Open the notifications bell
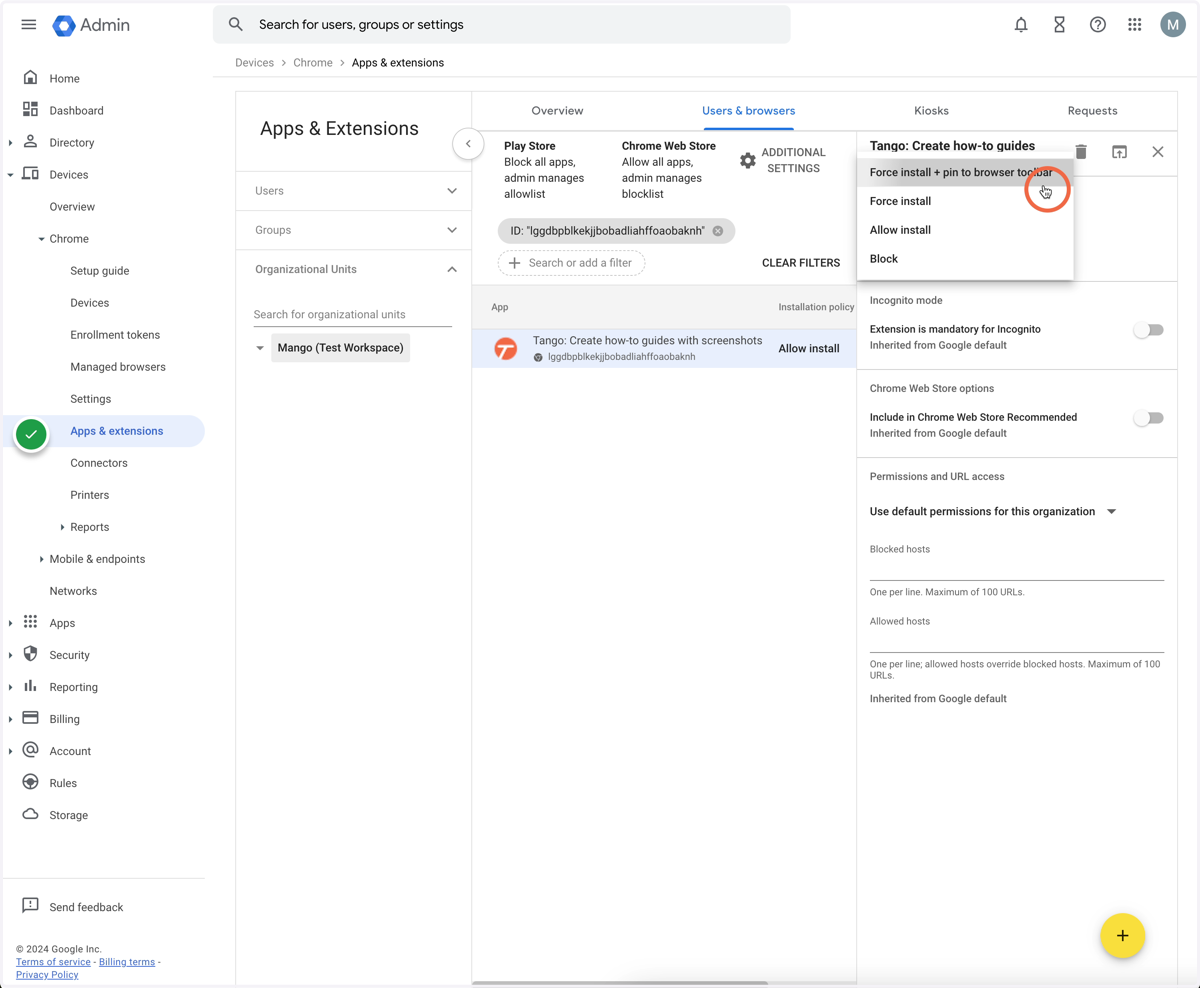This screenshot has width=1200, height=988. (1021, 25)
